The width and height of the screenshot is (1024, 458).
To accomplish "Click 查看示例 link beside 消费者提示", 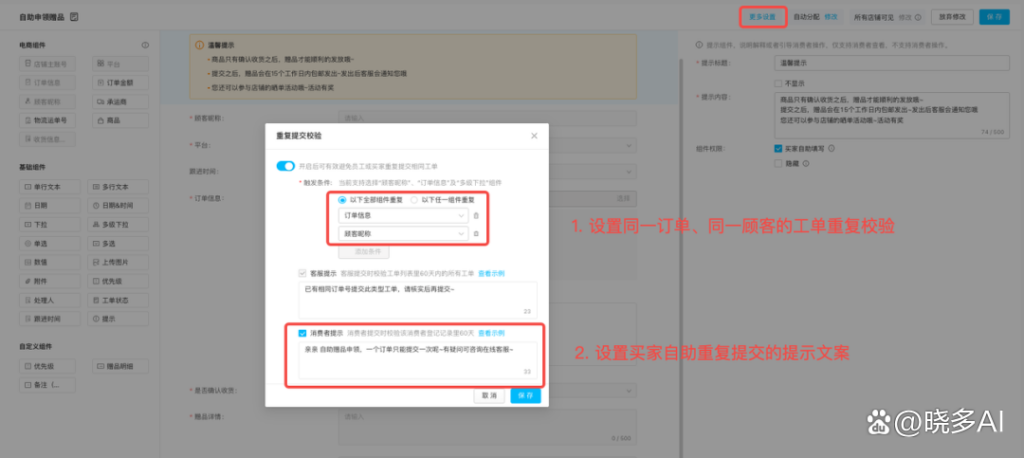I will click(x=491, y=333).
